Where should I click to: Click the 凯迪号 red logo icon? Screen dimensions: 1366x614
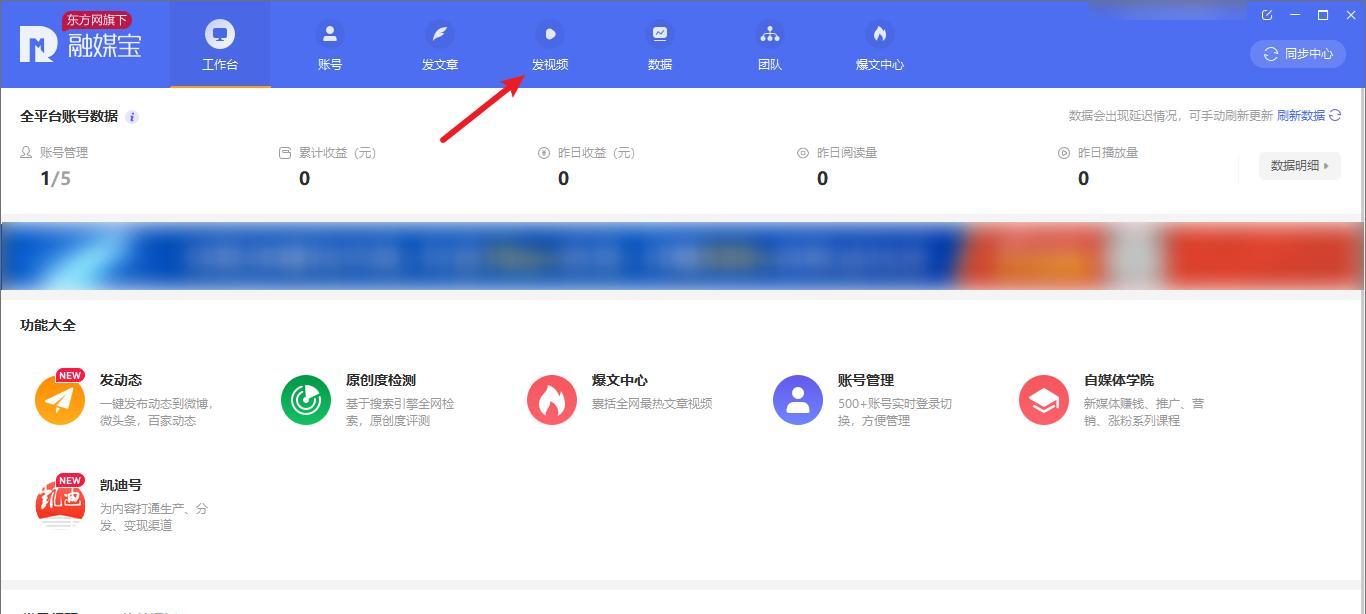tap(60, 502)
